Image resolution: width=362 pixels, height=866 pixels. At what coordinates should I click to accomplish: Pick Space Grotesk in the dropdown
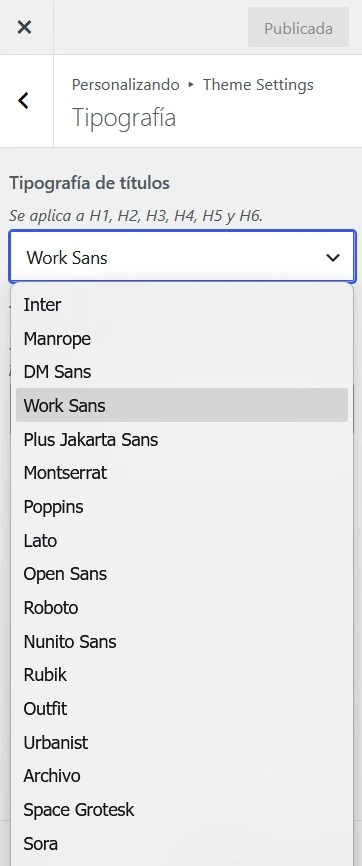(x=182, y=810)
